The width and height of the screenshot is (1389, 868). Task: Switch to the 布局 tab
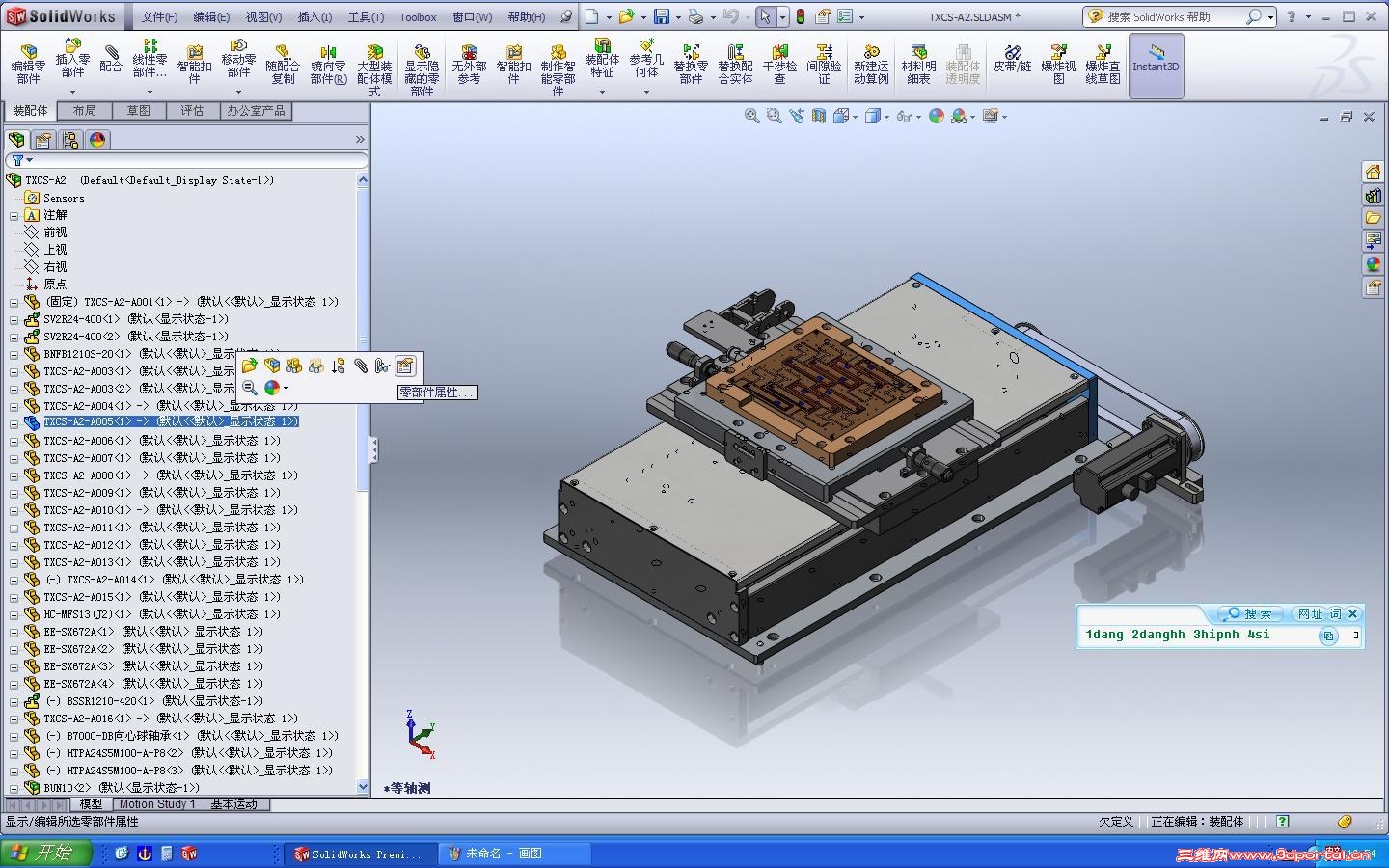(85, 111)
